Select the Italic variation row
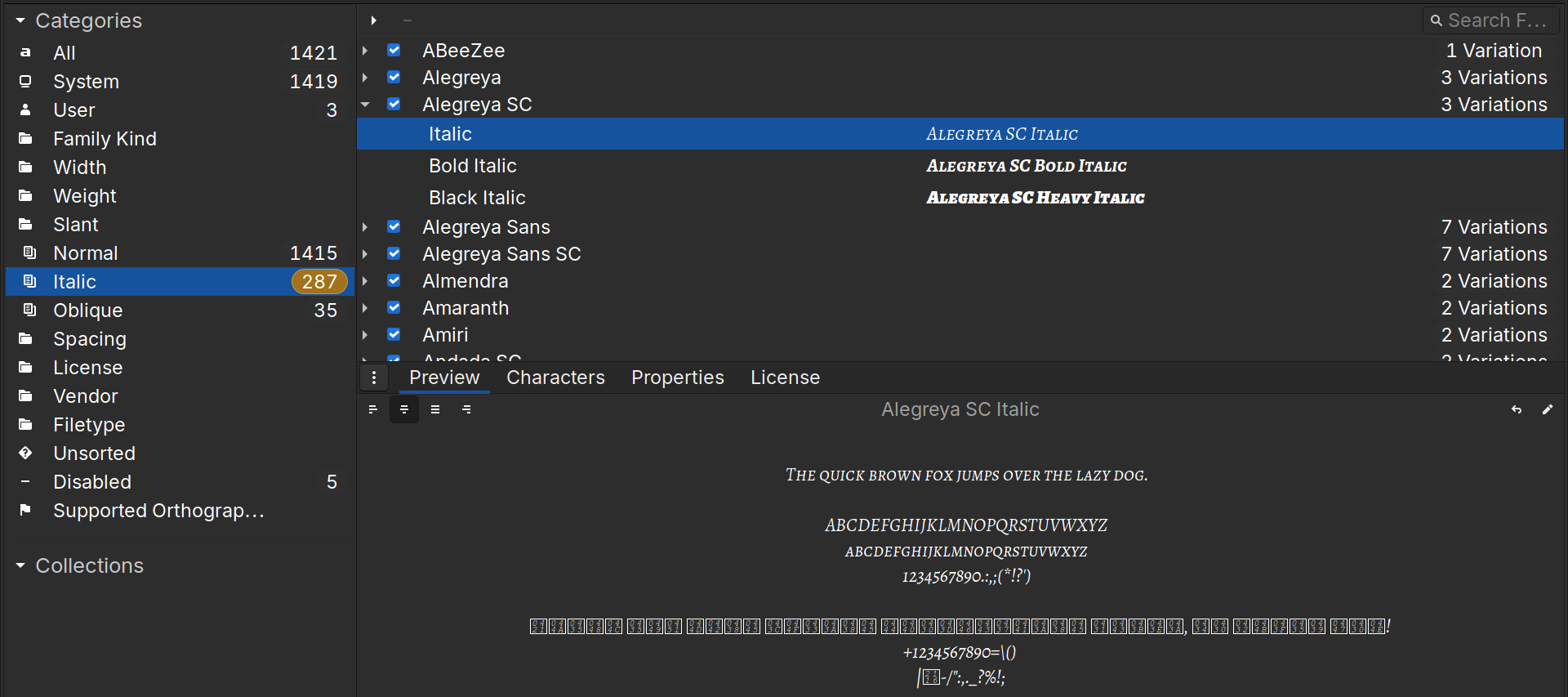 click(x=960, y=134)
